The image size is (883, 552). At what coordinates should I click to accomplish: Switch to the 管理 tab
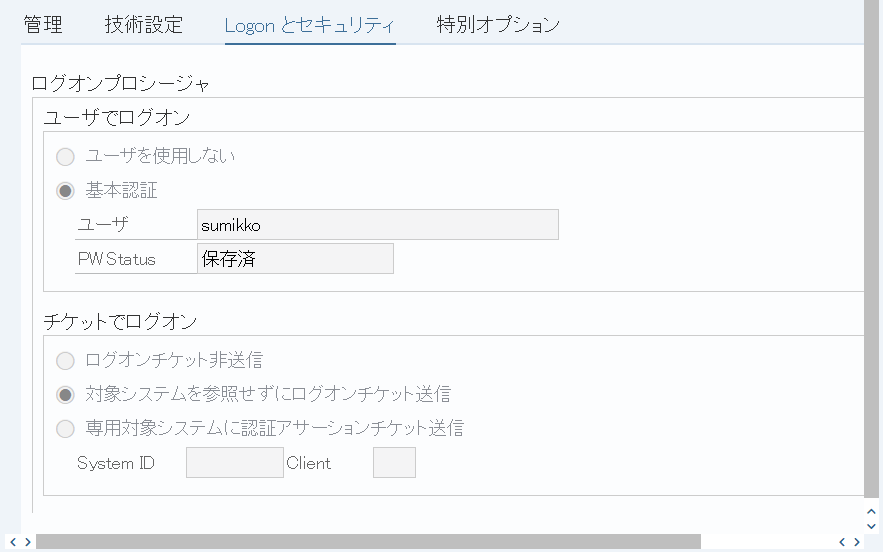click(43, 25)
